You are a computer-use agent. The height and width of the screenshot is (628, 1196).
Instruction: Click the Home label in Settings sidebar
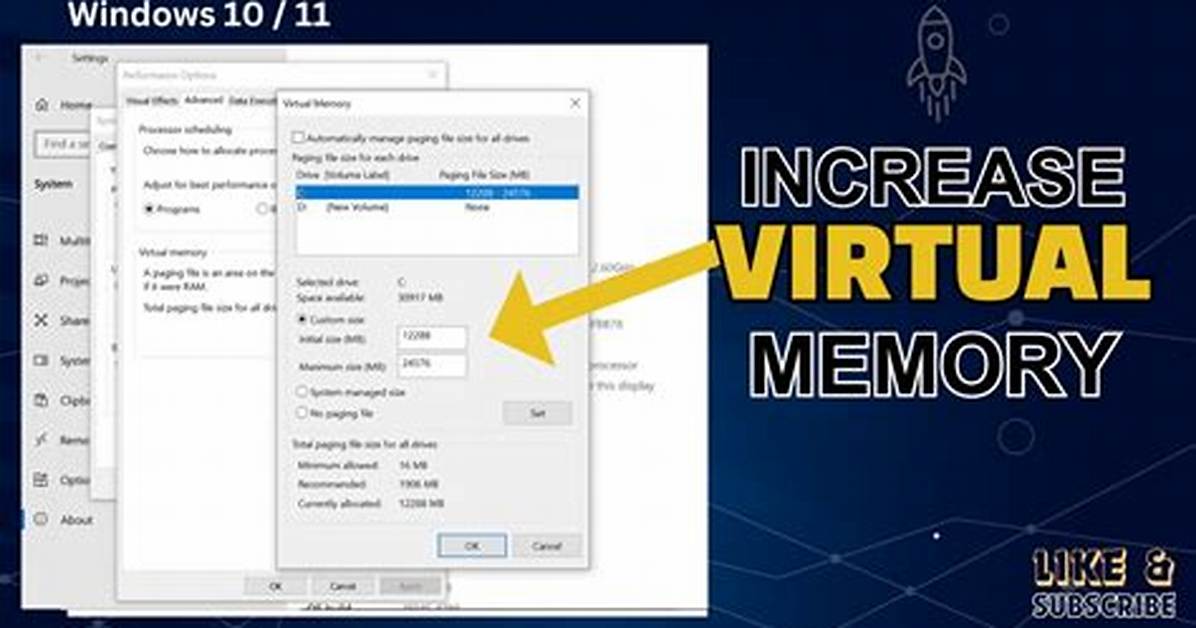coord(76,105)
